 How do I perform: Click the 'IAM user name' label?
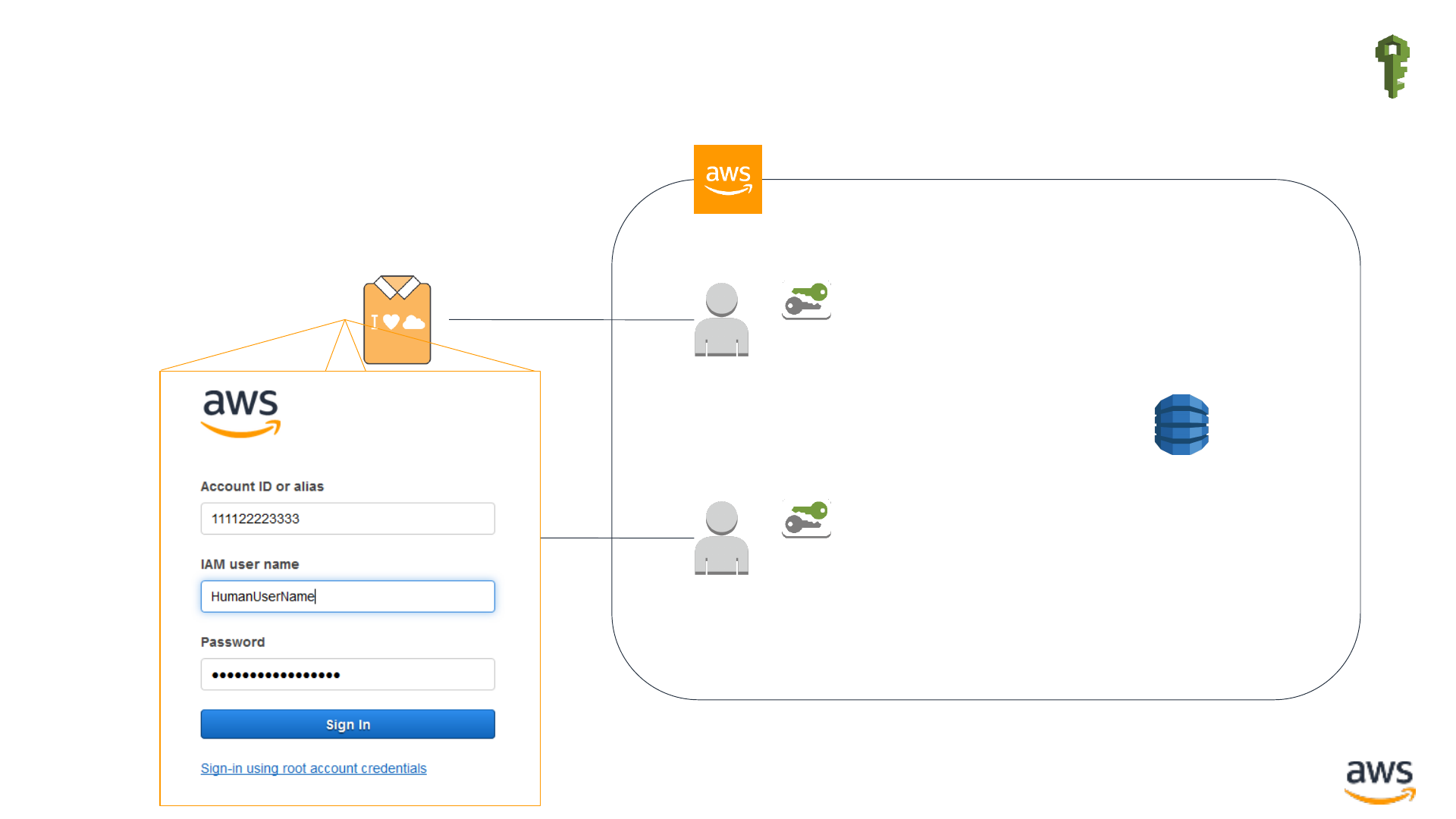pyautogui.click(x=250, y=564)
